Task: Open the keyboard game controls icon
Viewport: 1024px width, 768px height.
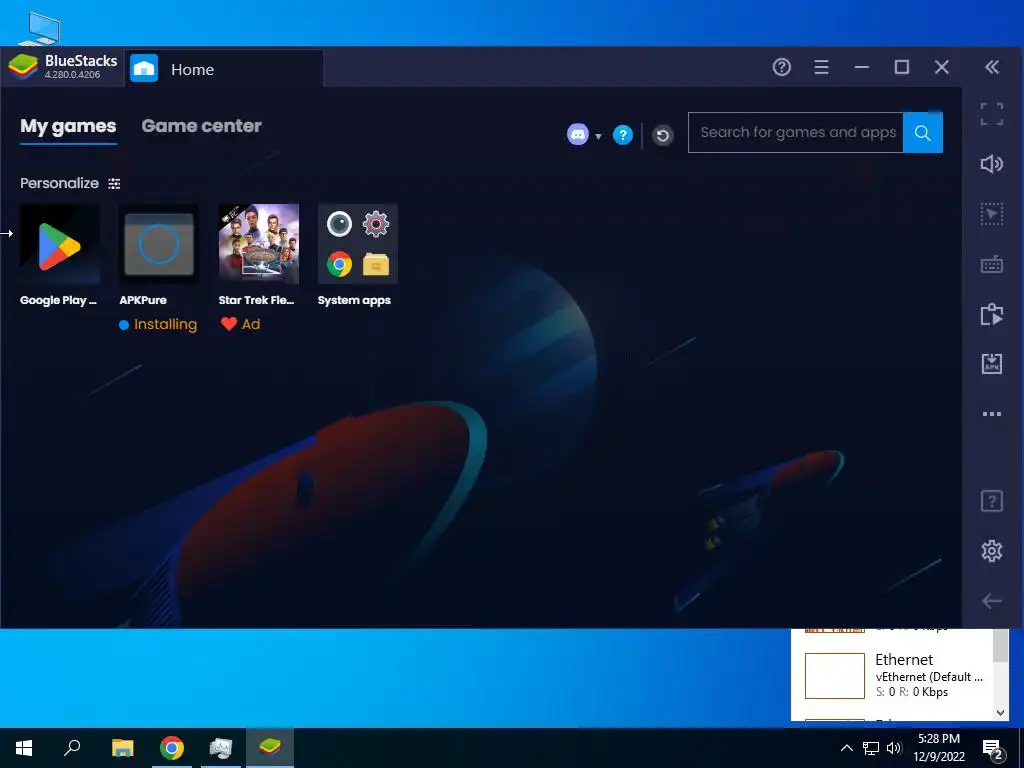Action: 992,264
